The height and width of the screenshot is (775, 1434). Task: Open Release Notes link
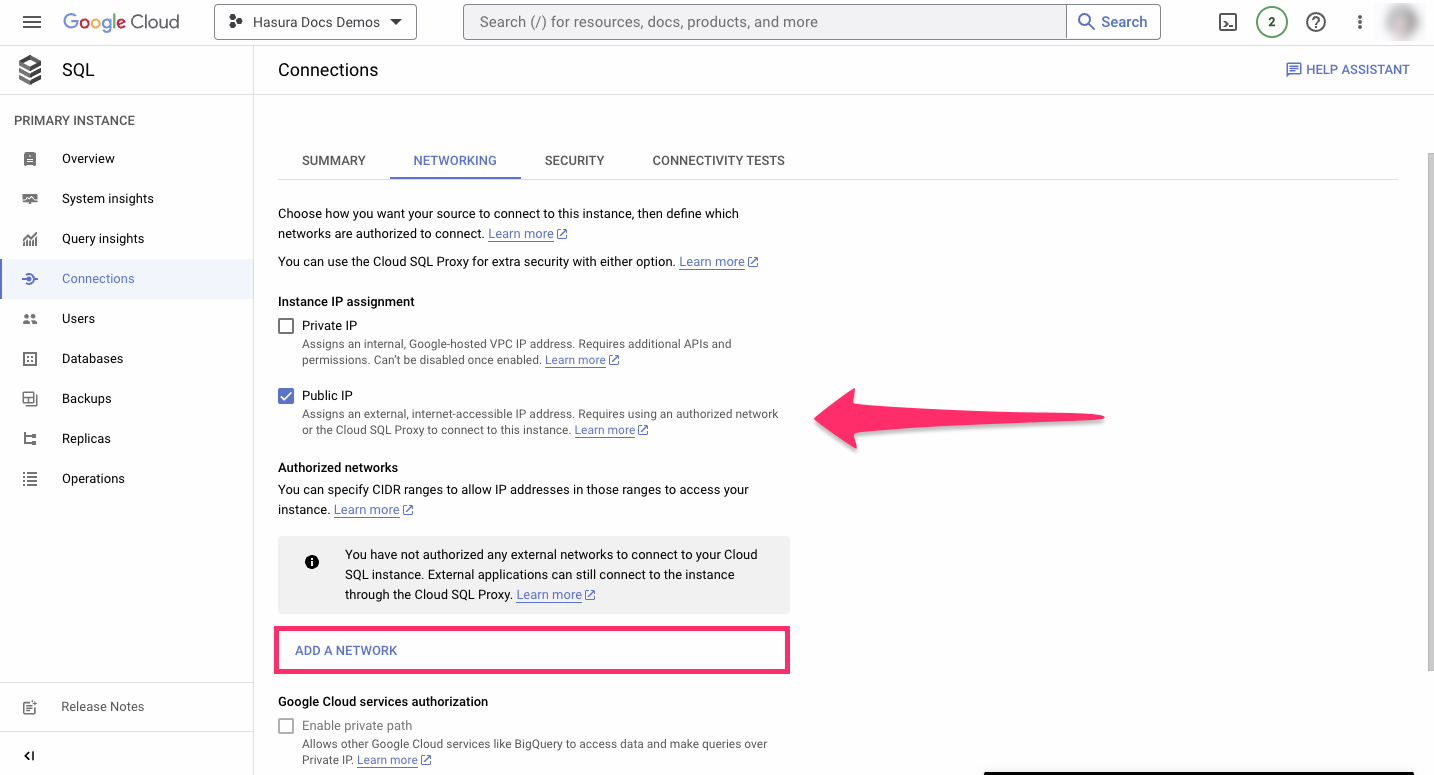(103, 707)
